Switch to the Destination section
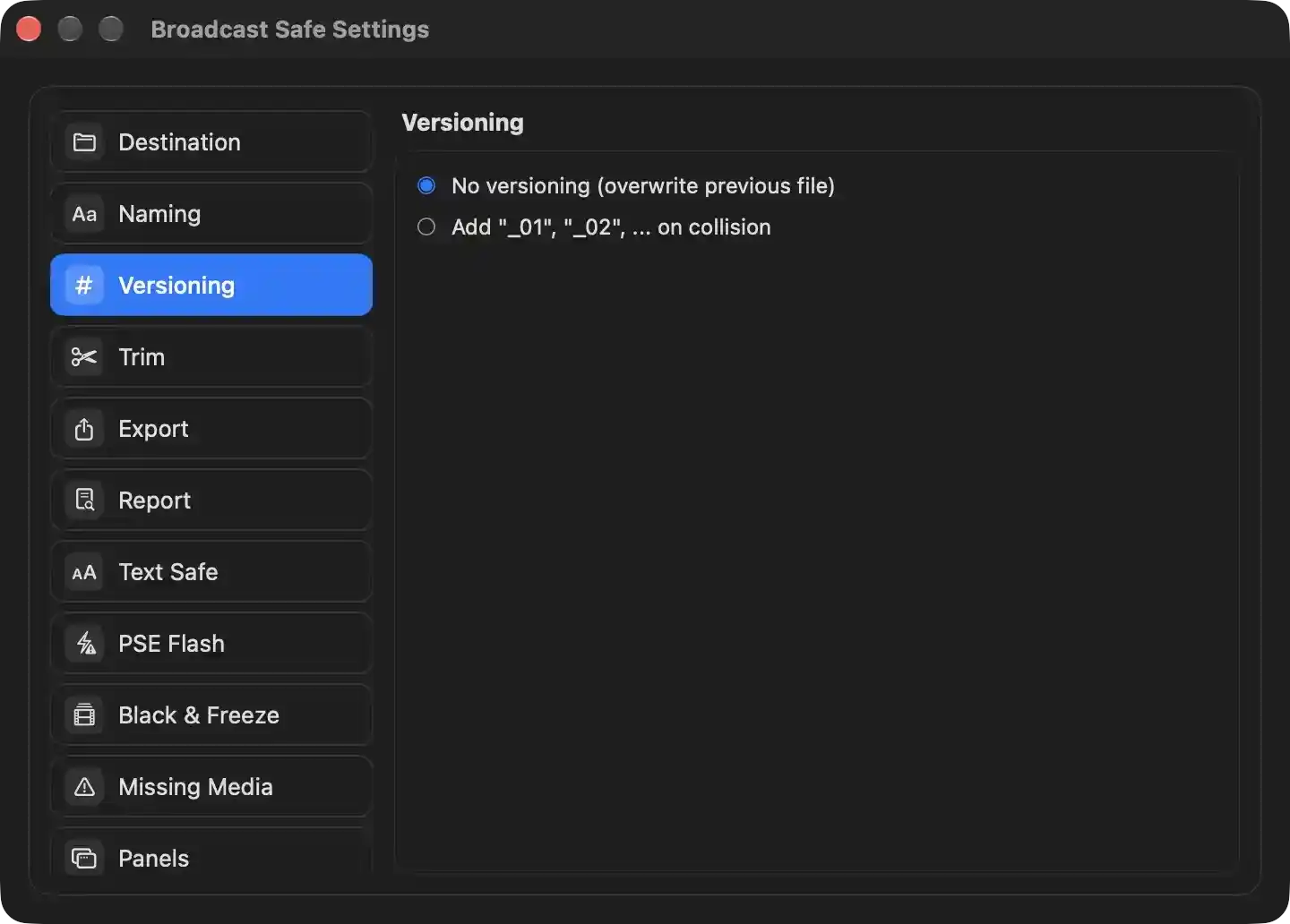The image size is (1290, 924). point(211,142)
